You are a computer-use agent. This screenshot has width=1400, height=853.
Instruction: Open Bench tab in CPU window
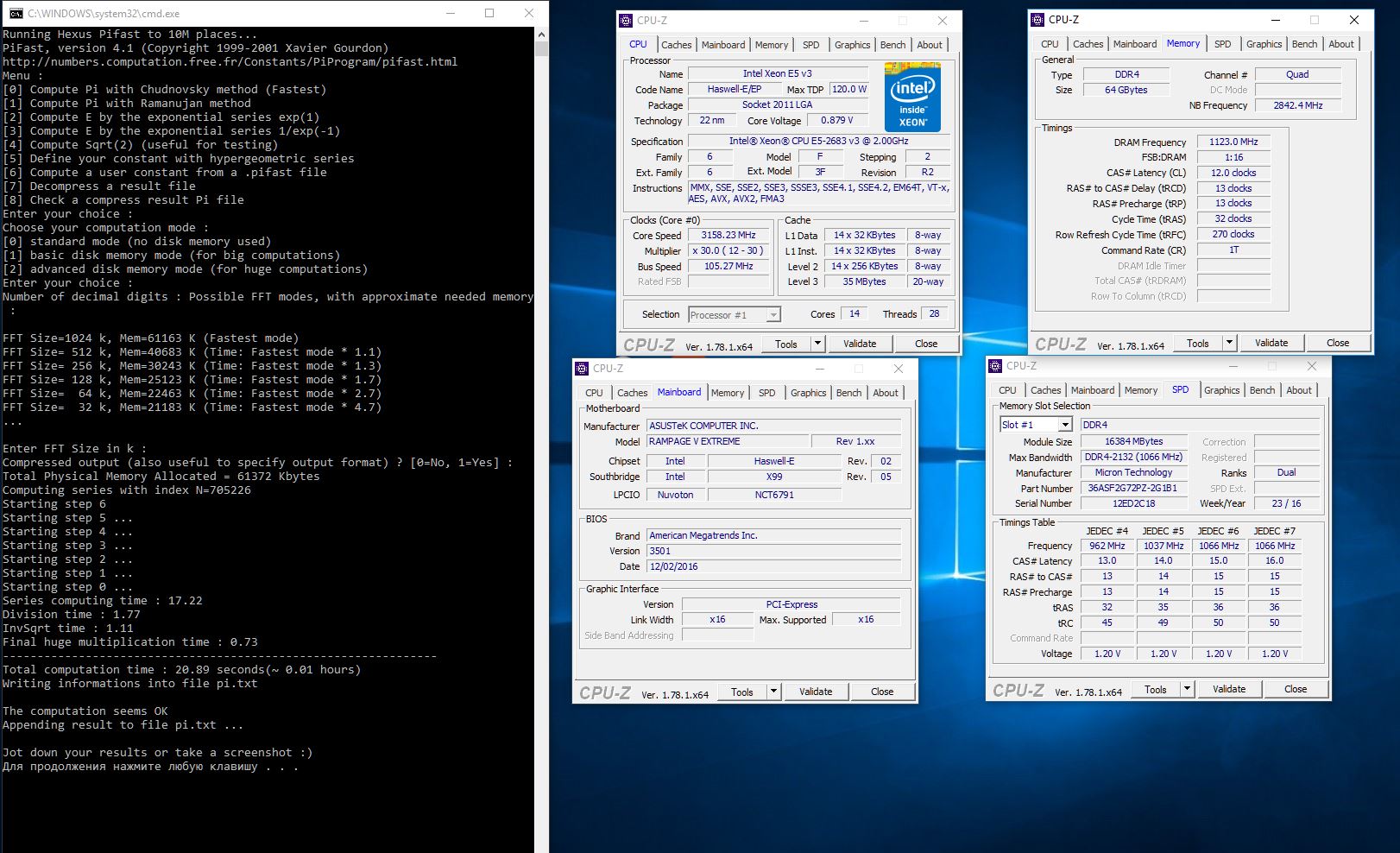coord(893,45)
